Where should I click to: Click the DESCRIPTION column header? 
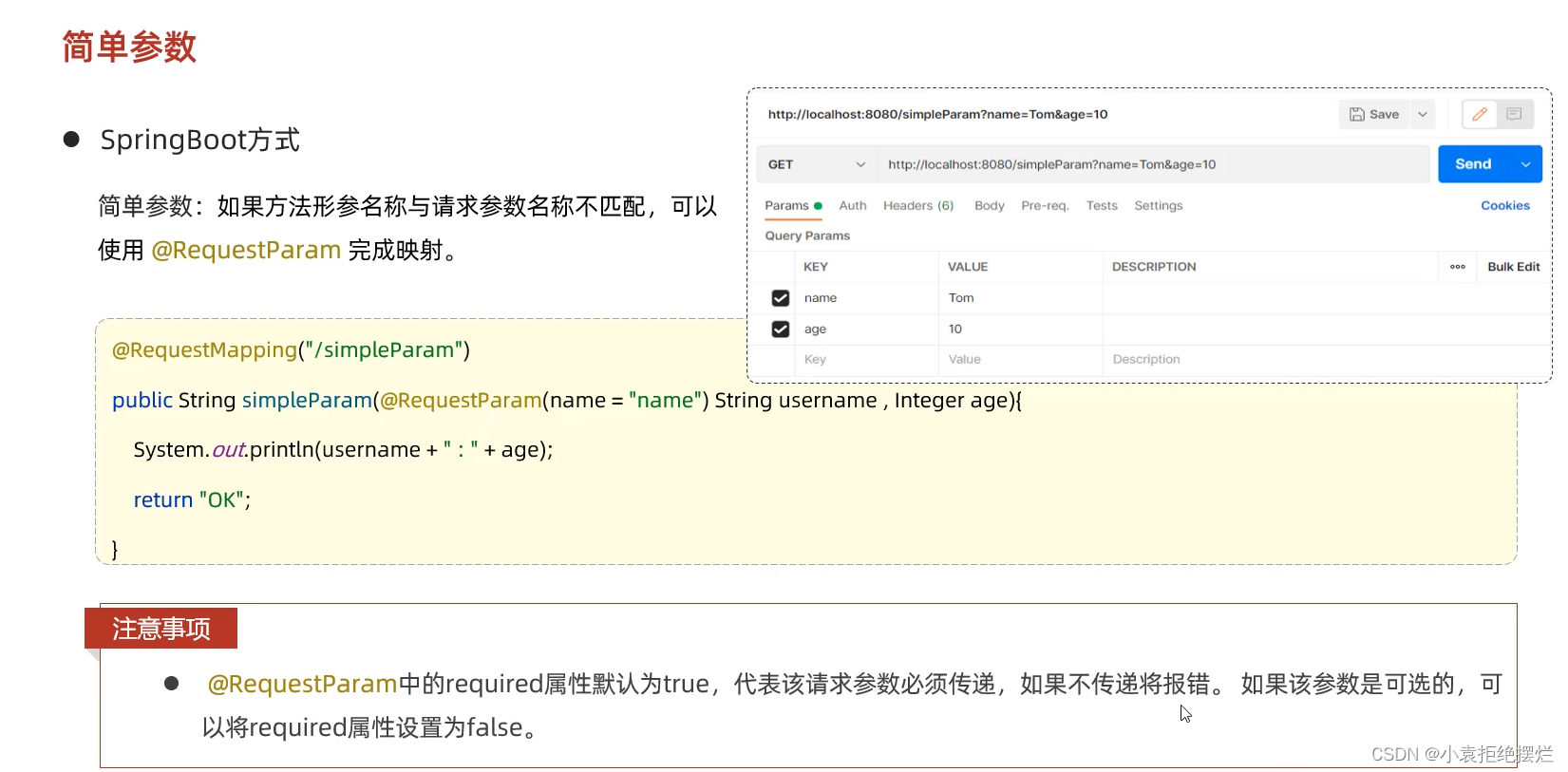pyautogui.click(x=1154, y=267)
